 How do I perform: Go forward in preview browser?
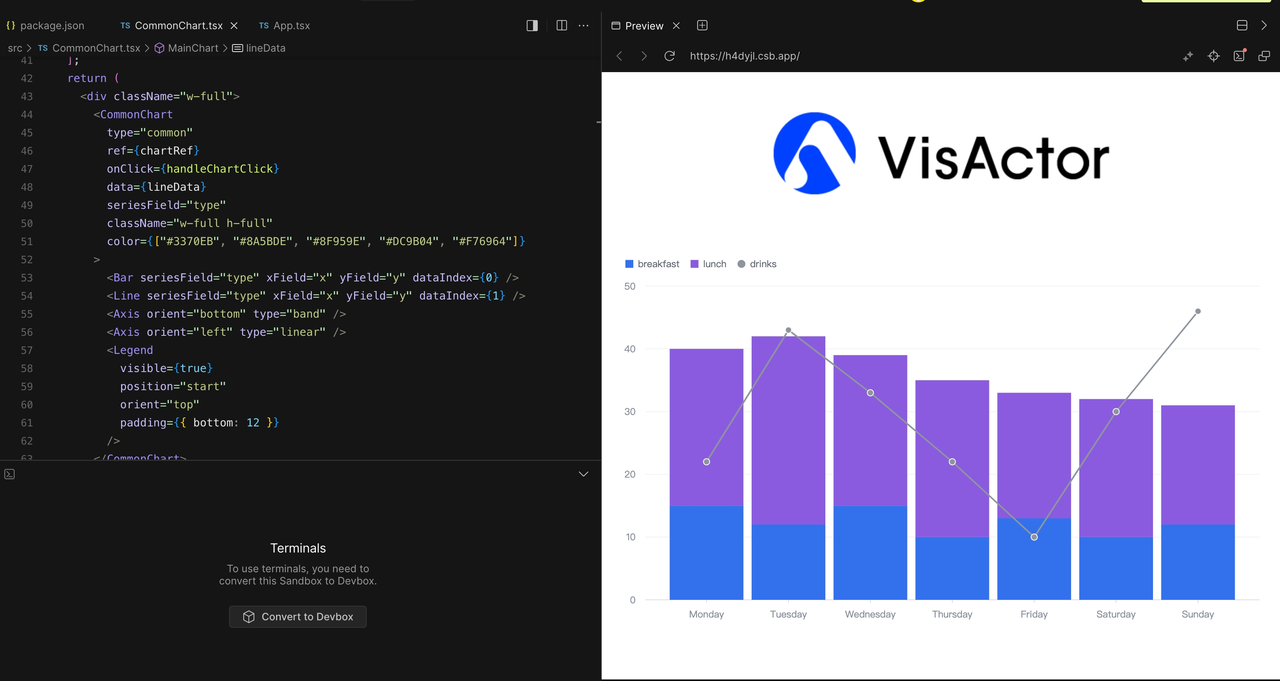(x=643, y=56)
